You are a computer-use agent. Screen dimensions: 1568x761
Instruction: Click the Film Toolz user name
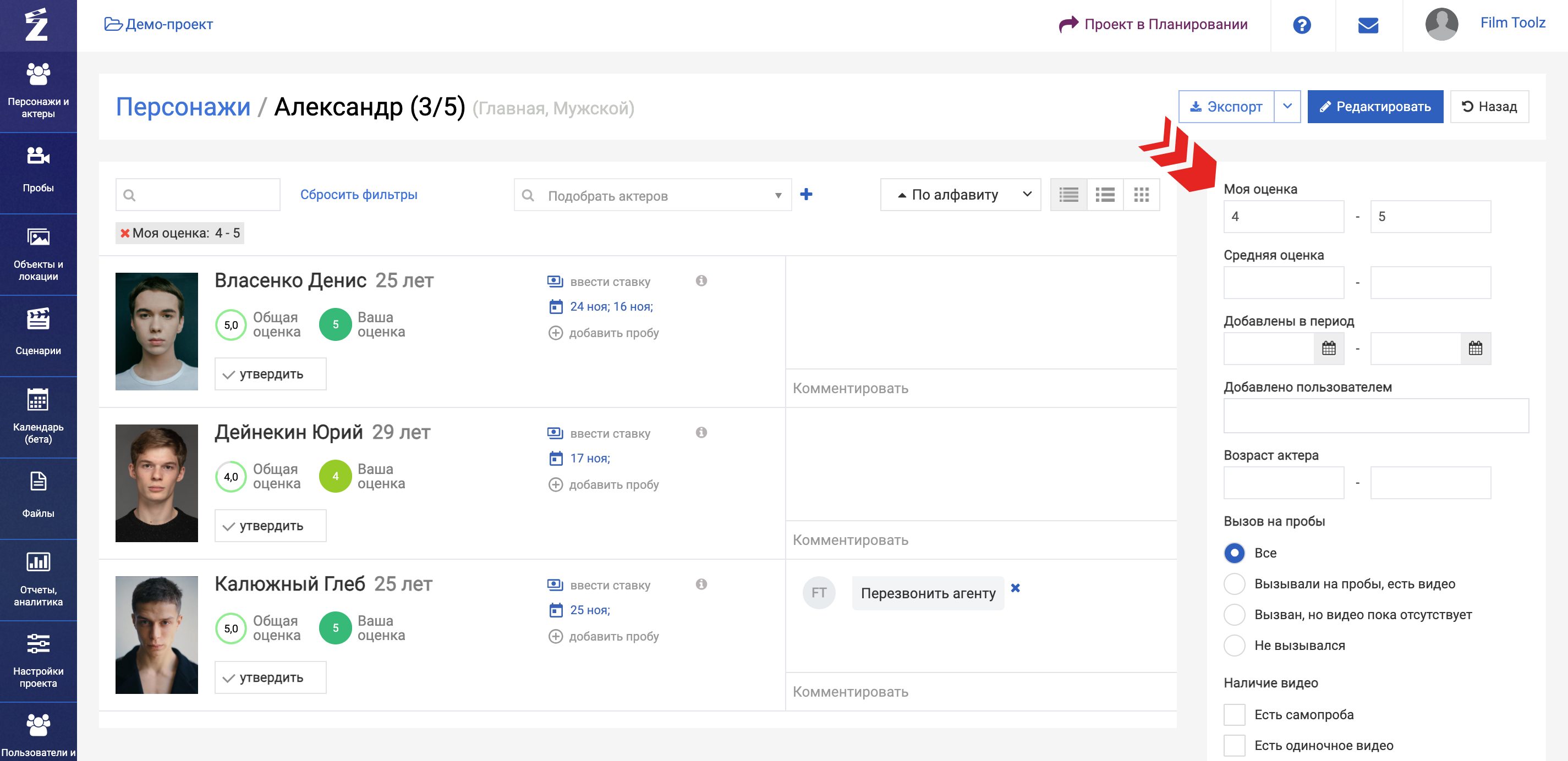point(1512,23)
